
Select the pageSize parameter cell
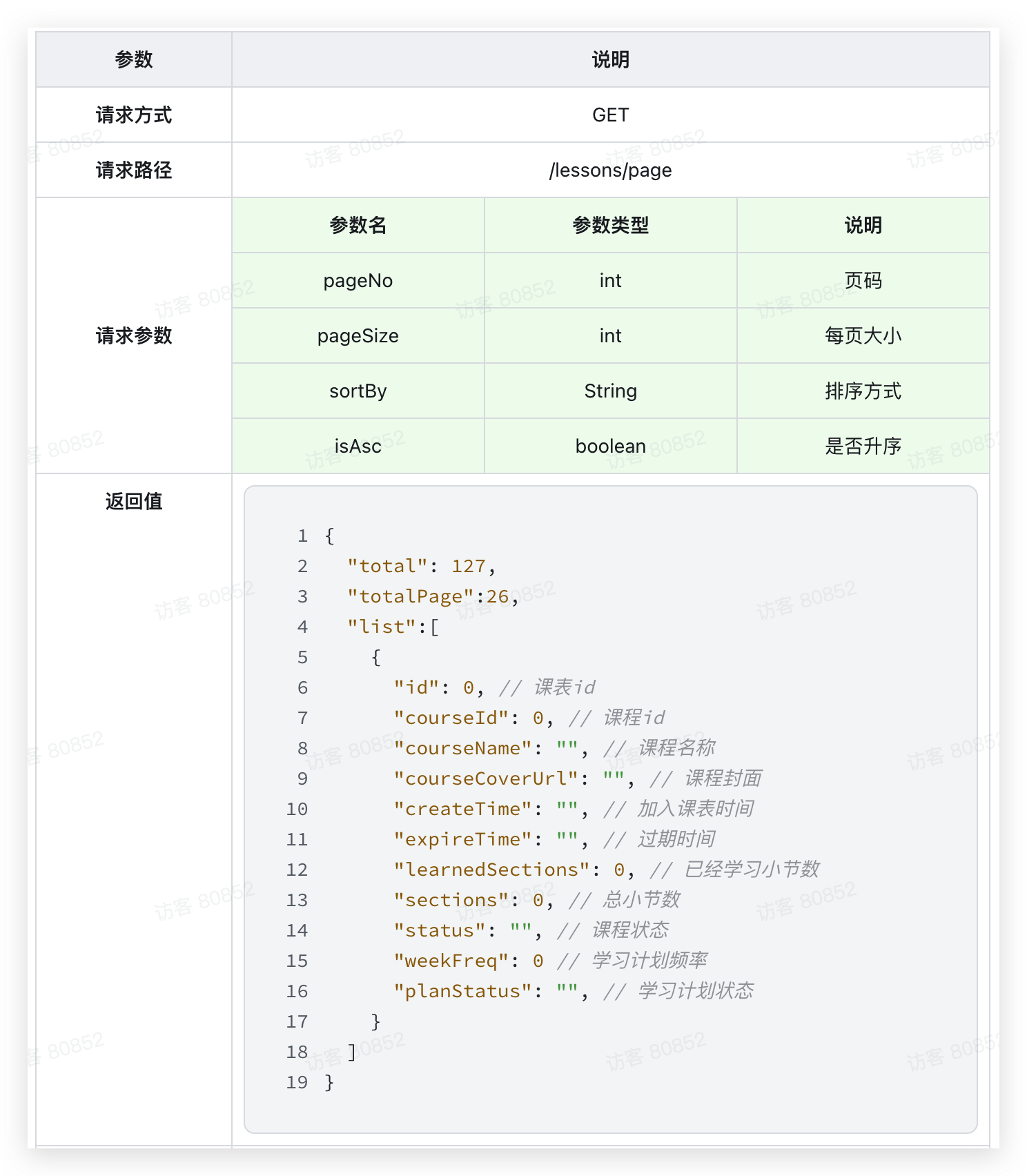click(358, 335)
